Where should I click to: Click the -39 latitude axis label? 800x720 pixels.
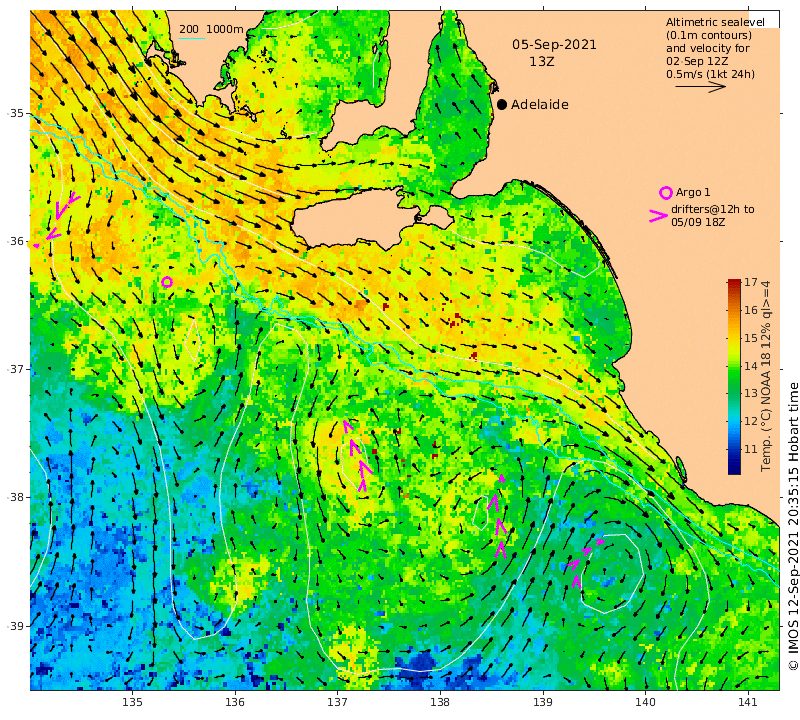coord(15,626)
